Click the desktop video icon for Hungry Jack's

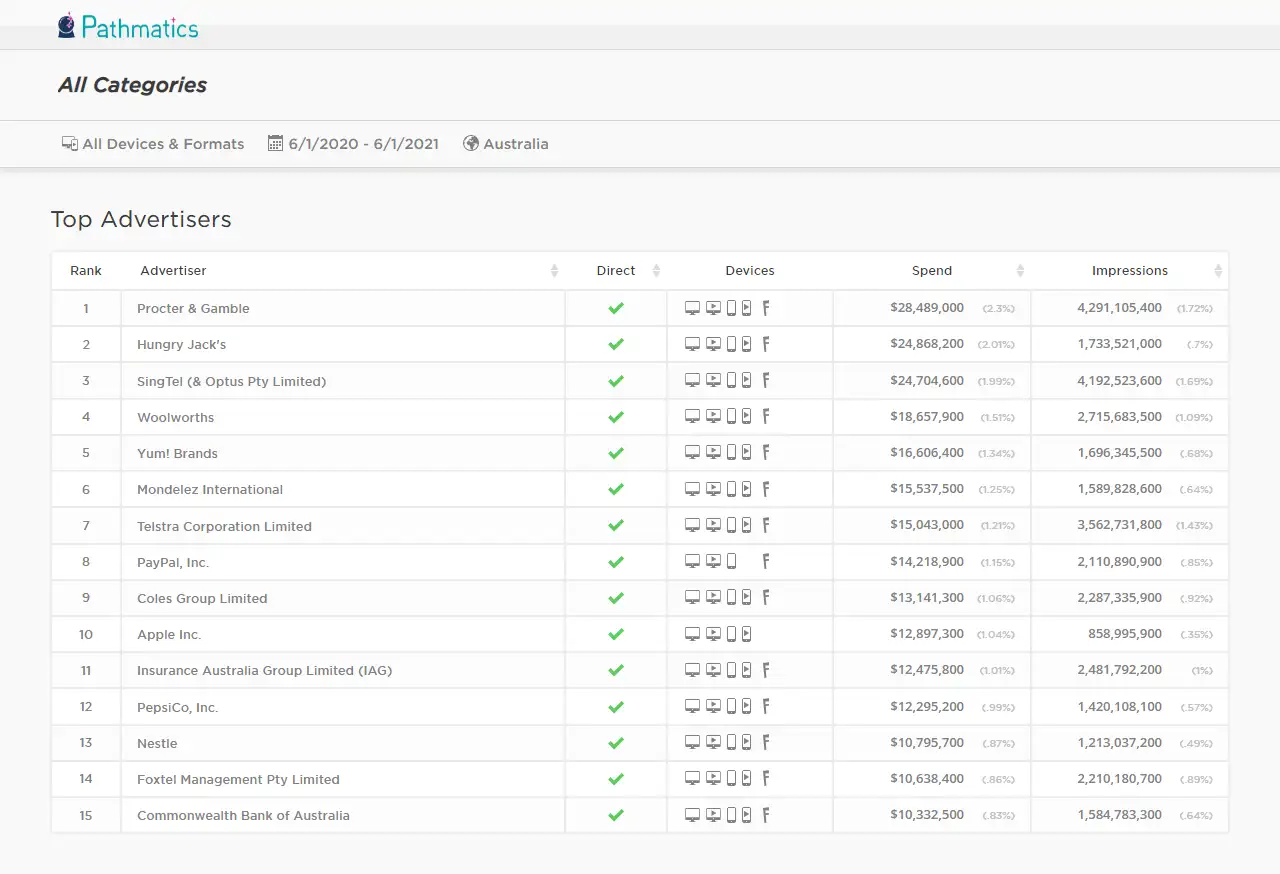(x=713, y=344)
